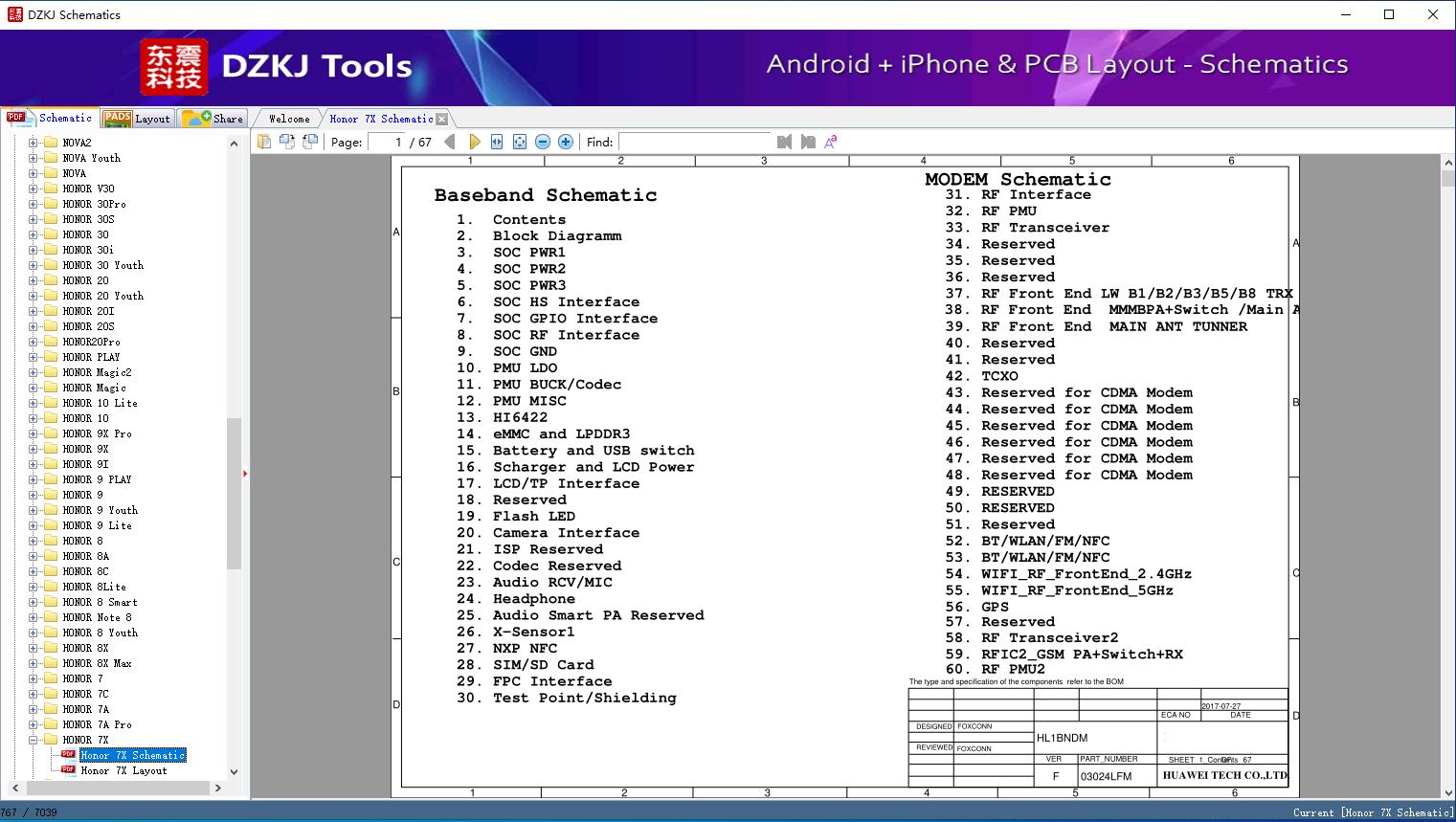This screenshot has width=1456, height=822.
Task: Select the HONOR 9 PLAY folder
Action: (x=97, y=479)
